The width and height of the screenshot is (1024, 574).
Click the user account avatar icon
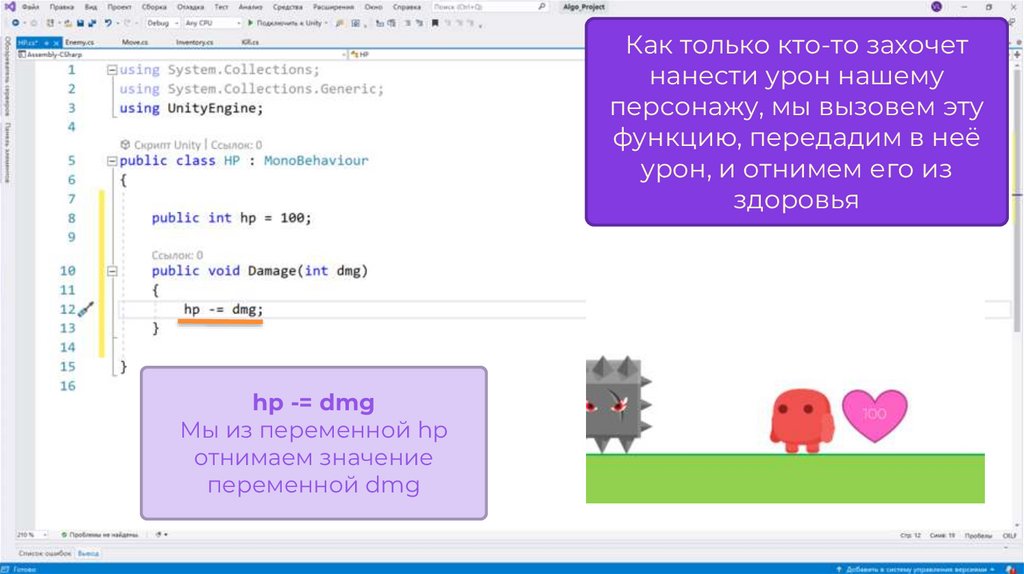pyautogui.click(x=936, y=7)
